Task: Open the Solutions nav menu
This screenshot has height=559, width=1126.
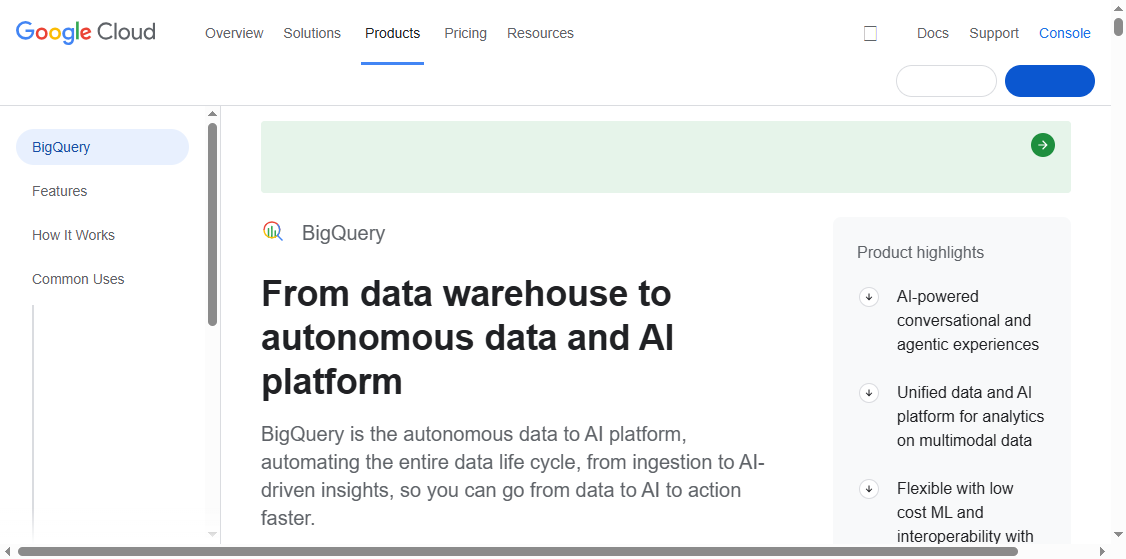Action: click(x=312, y=33)
